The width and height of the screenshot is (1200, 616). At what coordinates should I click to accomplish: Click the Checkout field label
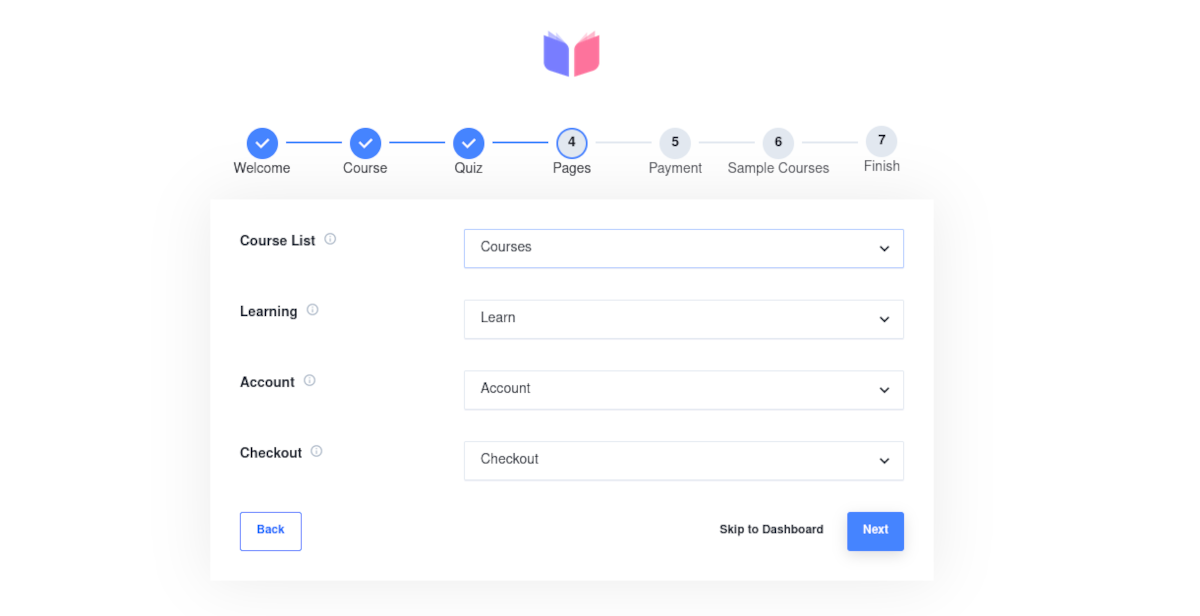click(271, 453)
